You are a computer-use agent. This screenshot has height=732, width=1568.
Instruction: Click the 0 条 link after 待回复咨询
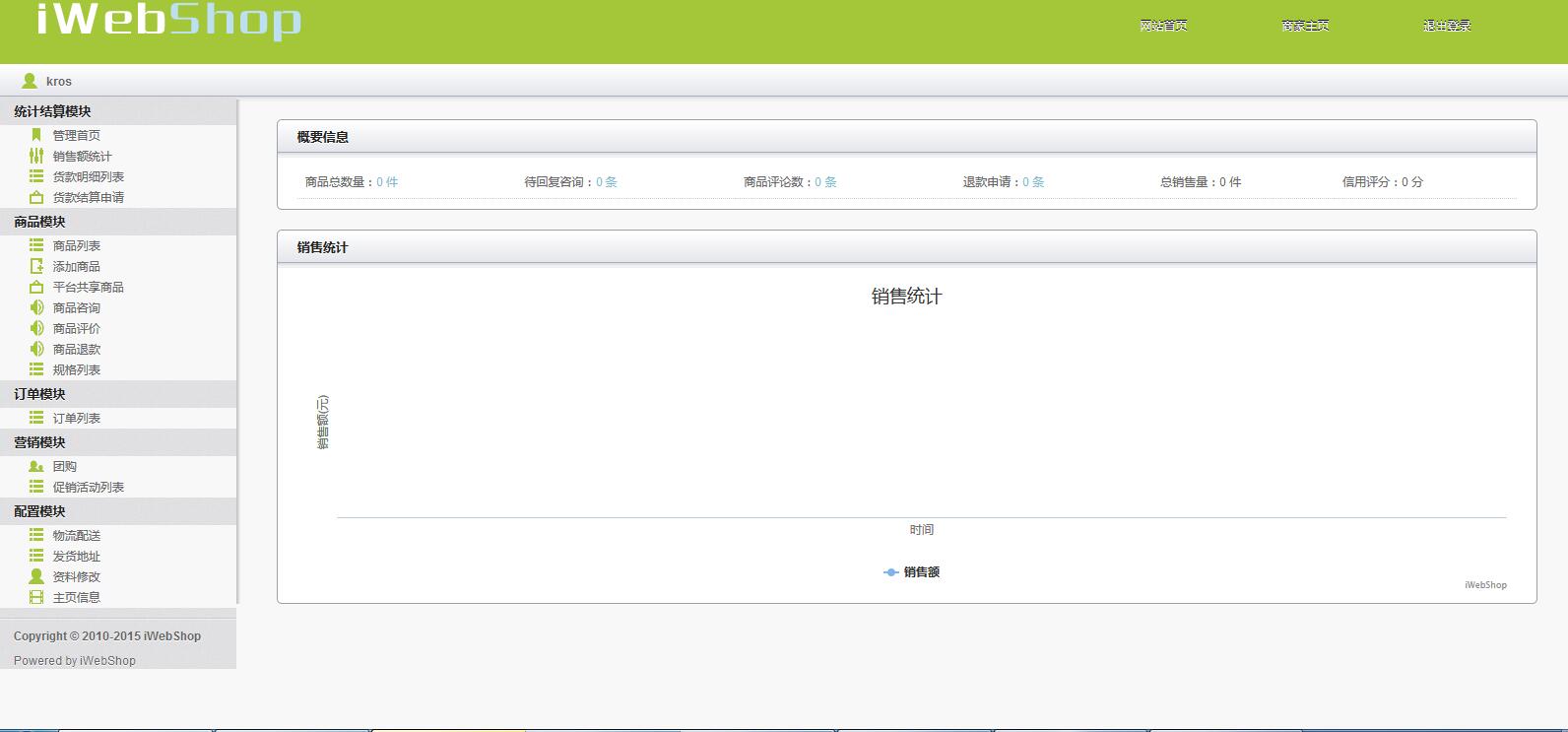click(x=607, y=182)
